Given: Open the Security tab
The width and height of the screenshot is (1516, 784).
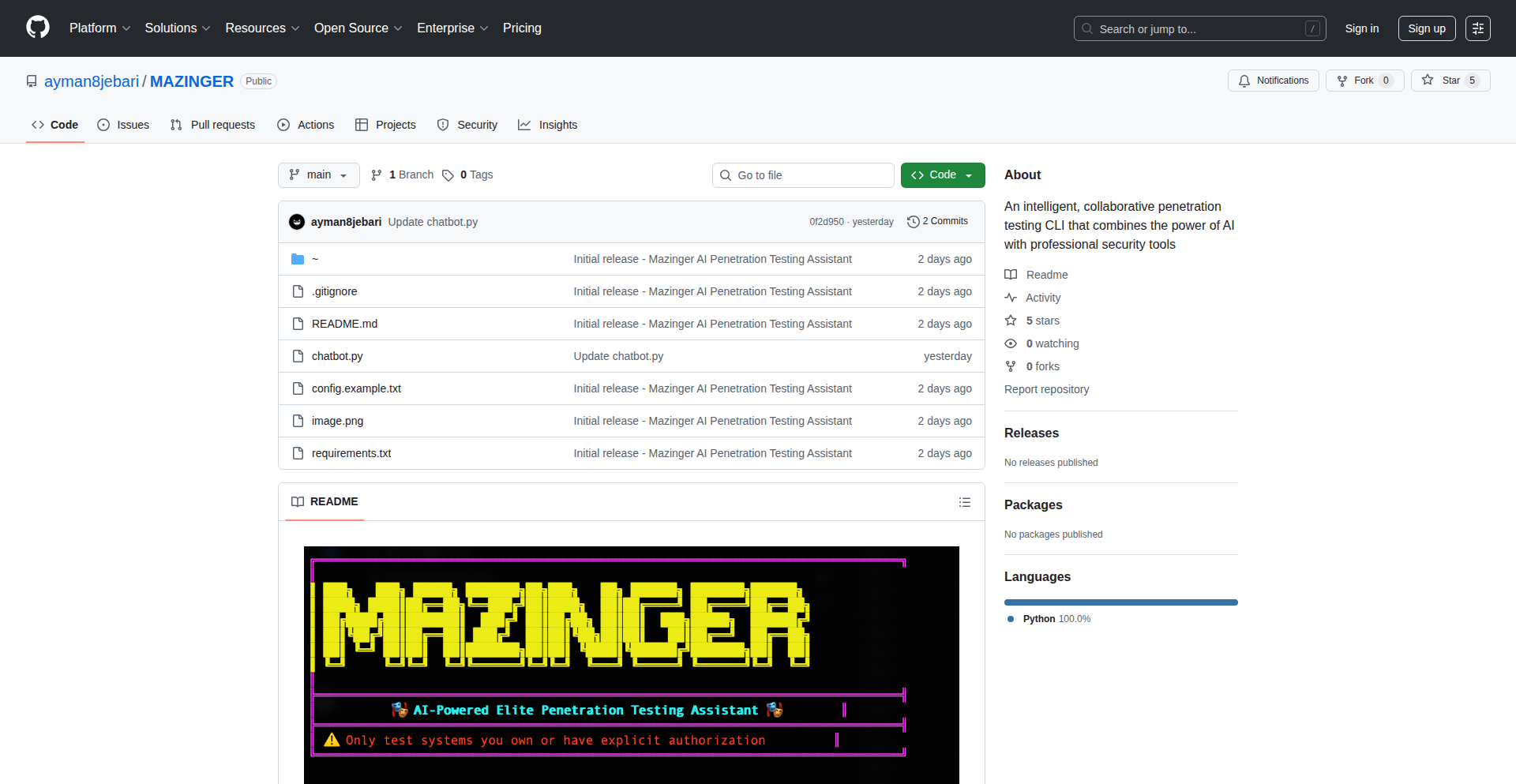Looking at the screenshot, I should coord(467,125).
